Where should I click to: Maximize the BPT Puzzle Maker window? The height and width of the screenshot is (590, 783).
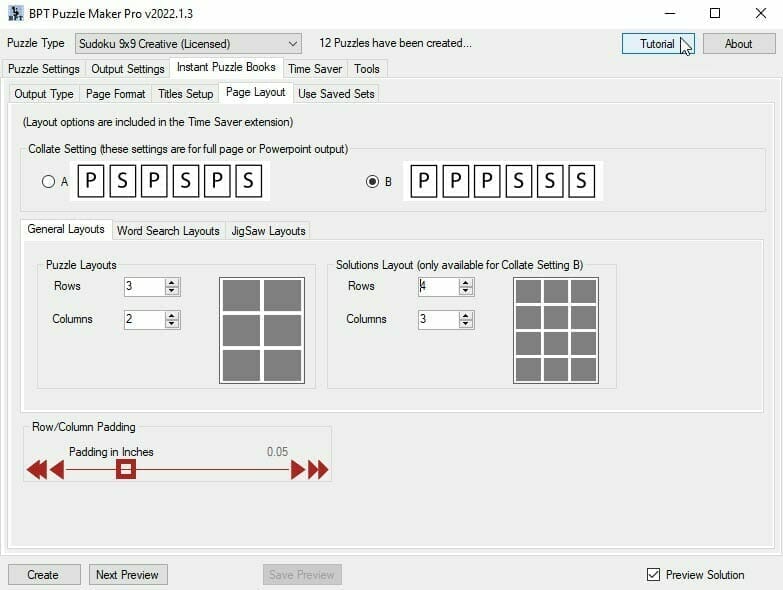[715, 13]
